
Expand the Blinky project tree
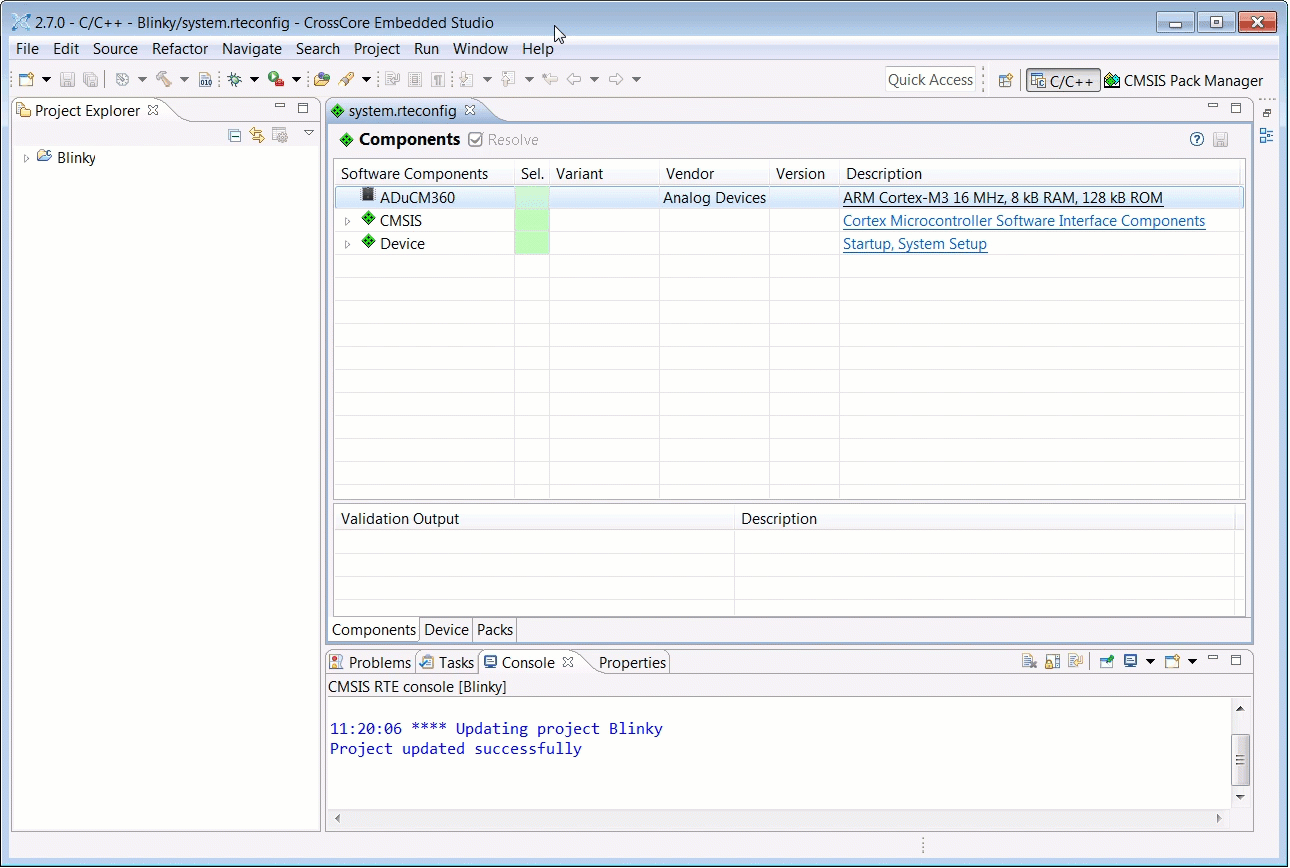click(27, 158)
